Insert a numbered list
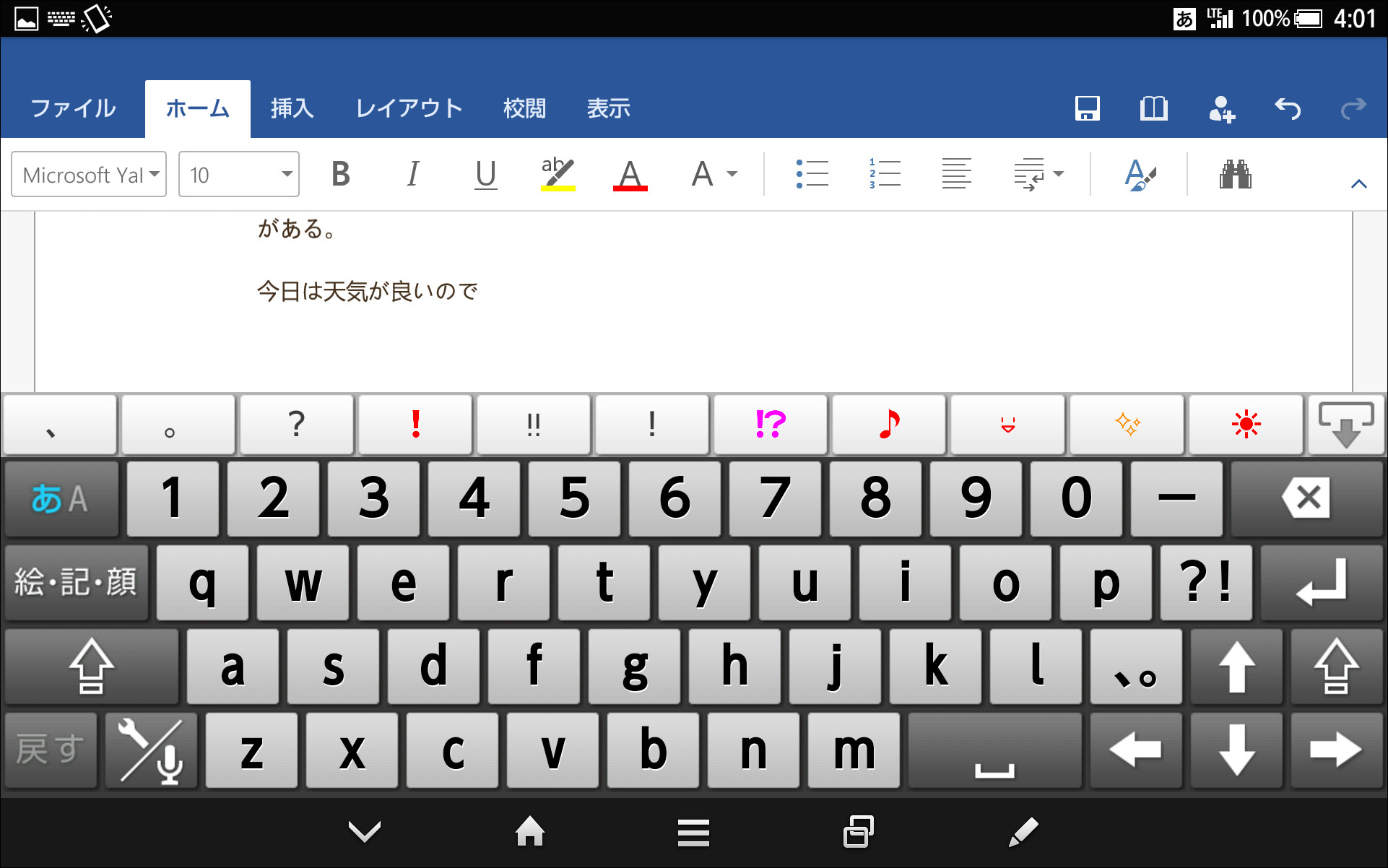This screenshot has width=1388, height=868. tap(884, 173)
